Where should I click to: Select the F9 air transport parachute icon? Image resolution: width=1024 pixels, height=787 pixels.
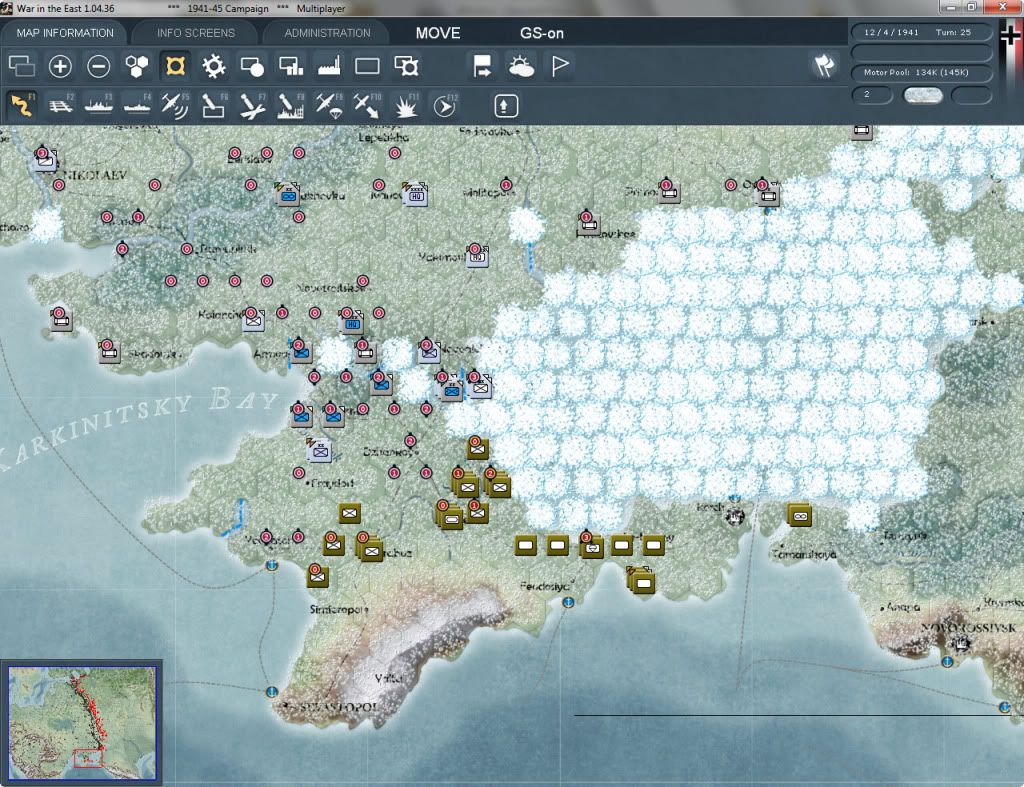click(x=329, y=105)
